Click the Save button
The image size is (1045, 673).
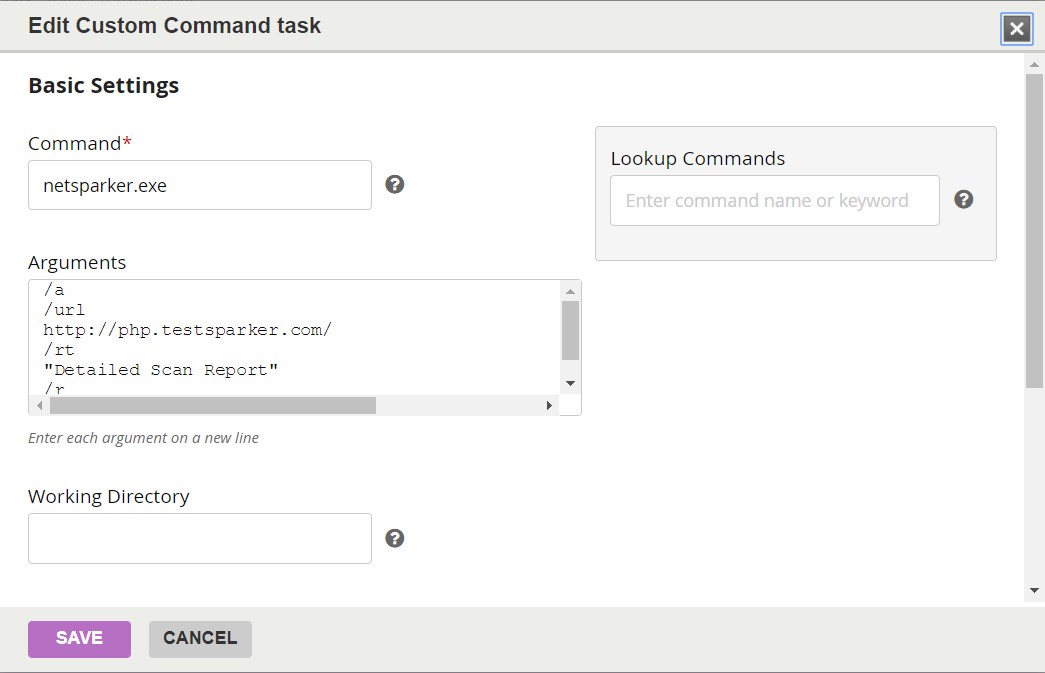coord(79,639)
